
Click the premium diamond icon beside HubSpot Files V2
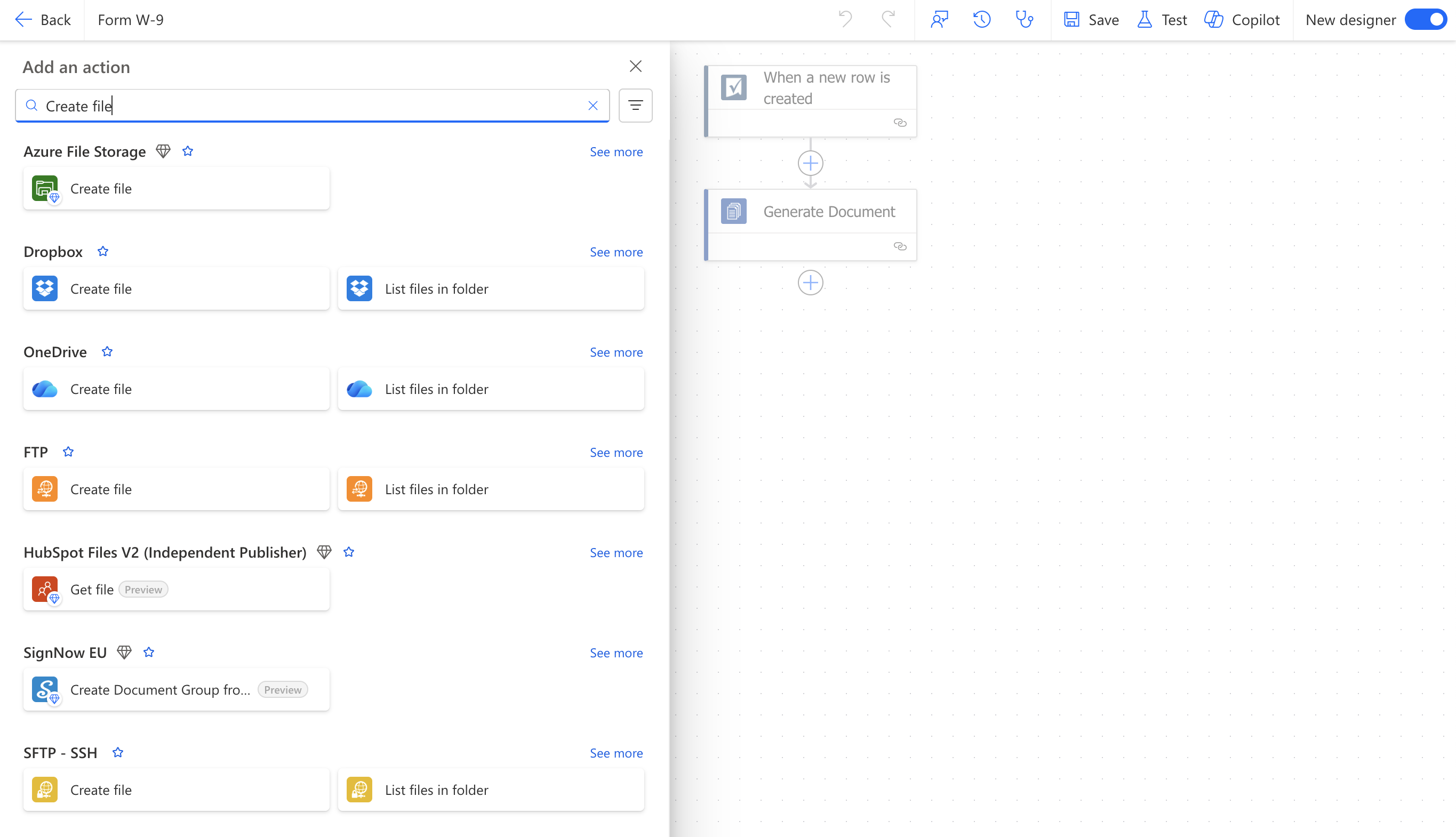click(x=324, y=552)
